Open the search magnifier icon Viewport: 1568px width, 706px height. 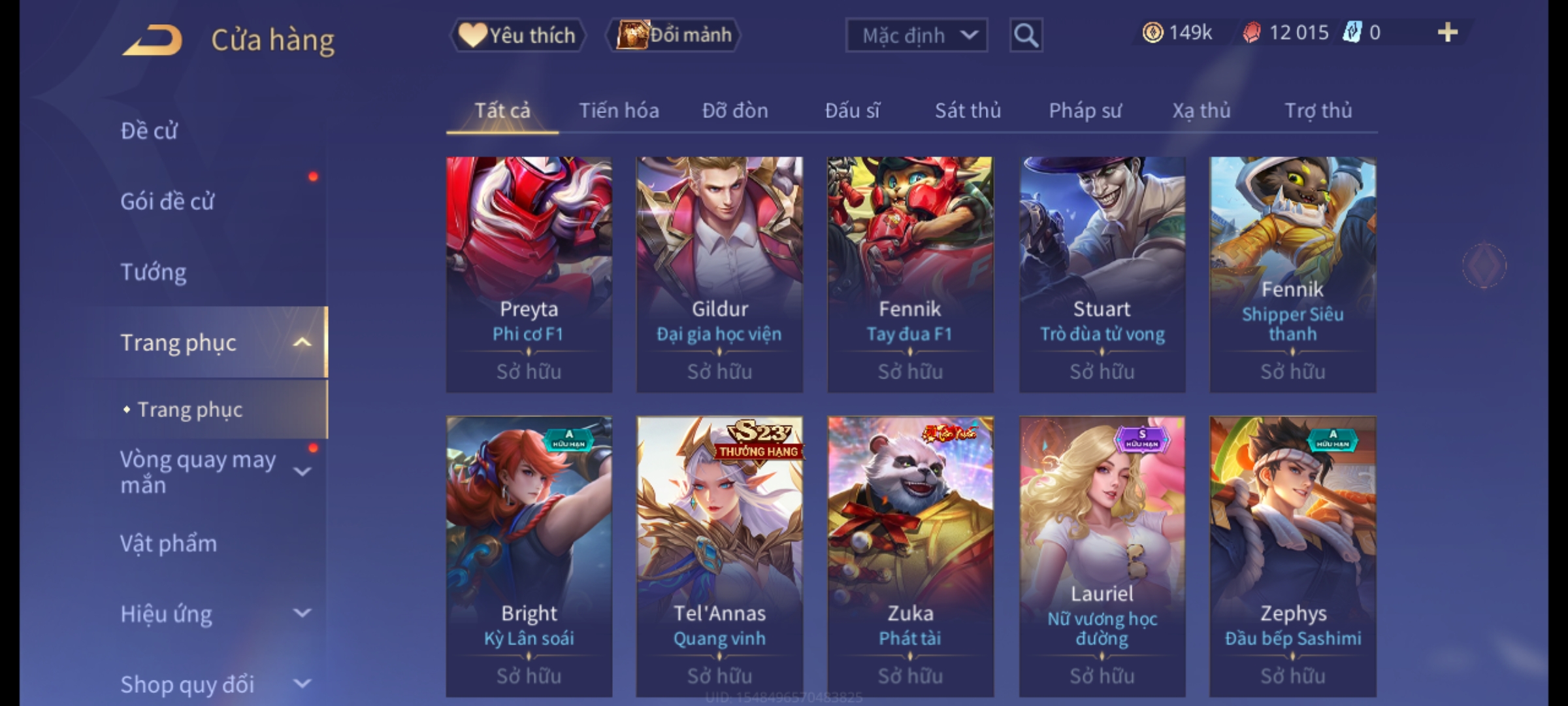pyautogui.click(x=1026, y=35)
